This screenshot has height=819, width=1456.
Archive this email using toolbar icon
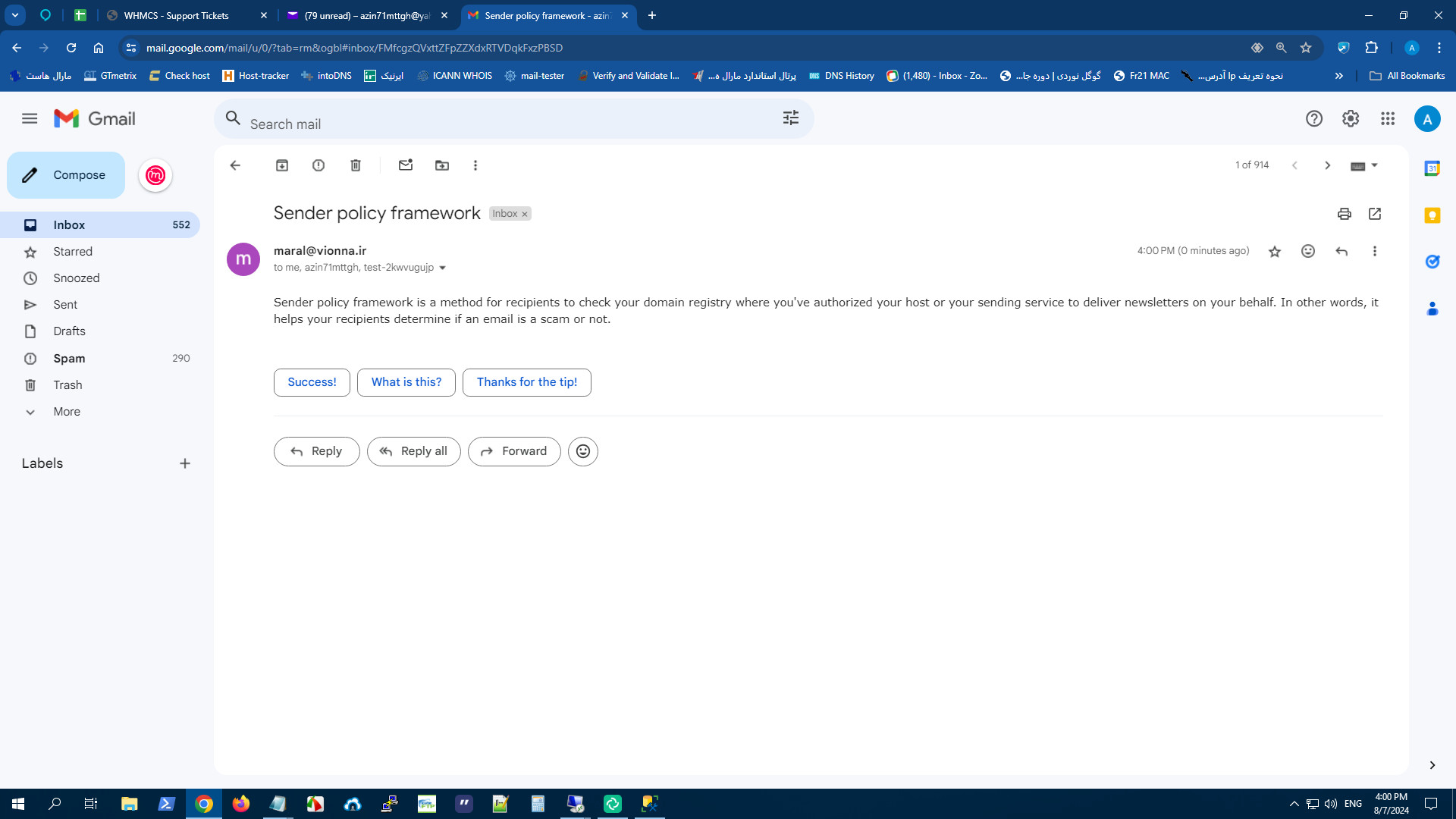point(282,165)
